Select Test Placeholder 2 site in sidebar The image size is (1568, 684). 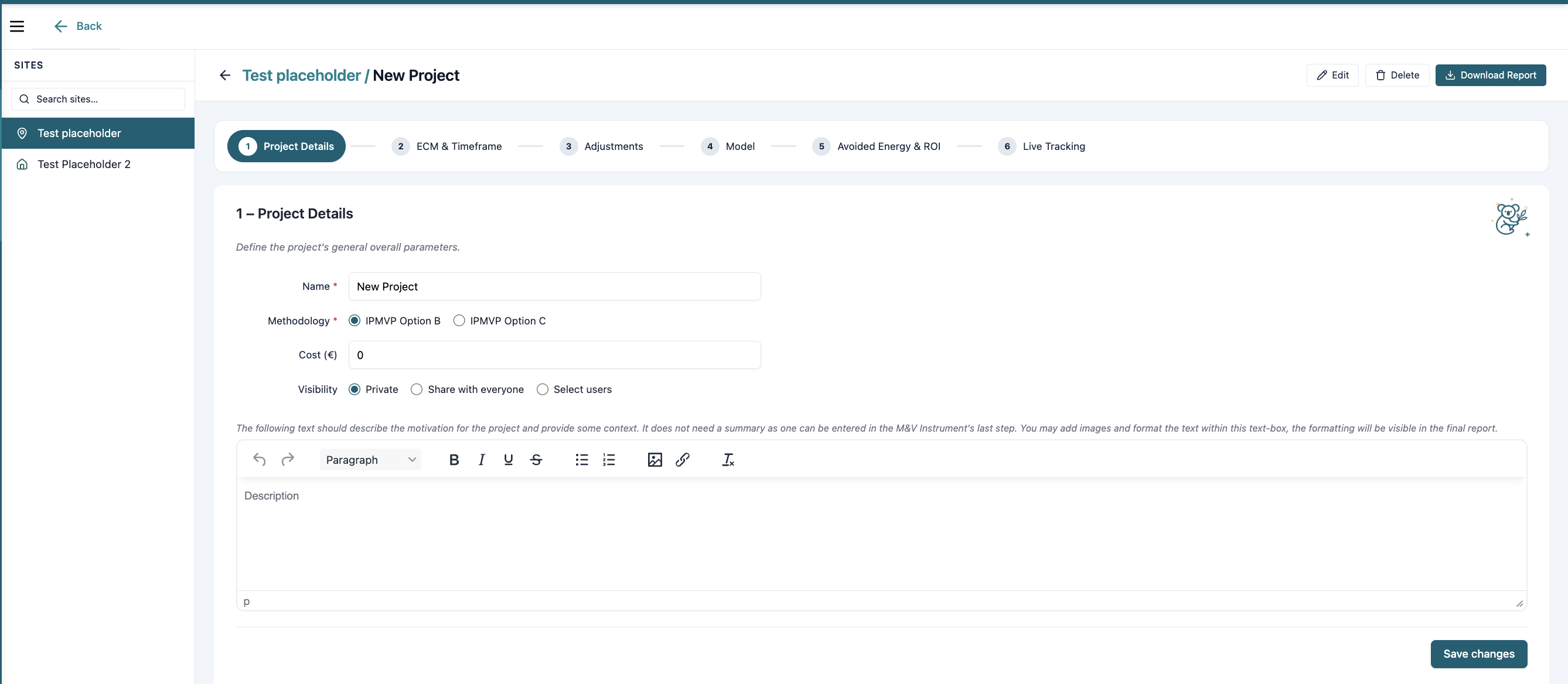tap(98, 165)
